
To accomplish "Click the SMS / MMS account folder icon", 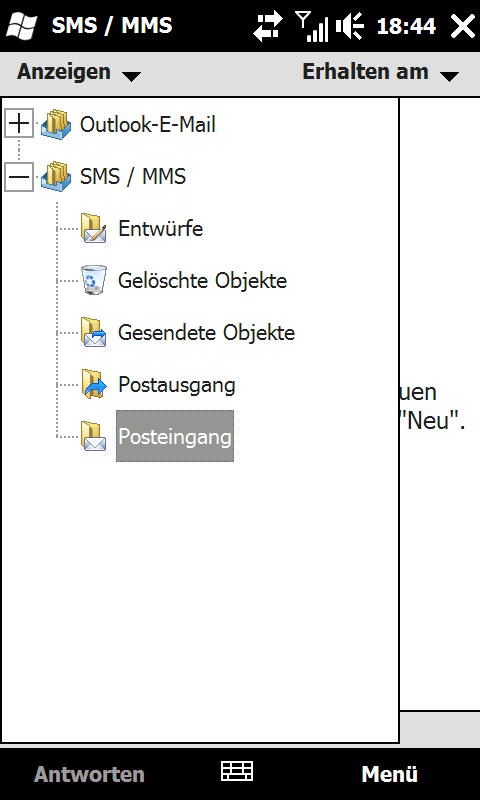I will tap(56, 176).
